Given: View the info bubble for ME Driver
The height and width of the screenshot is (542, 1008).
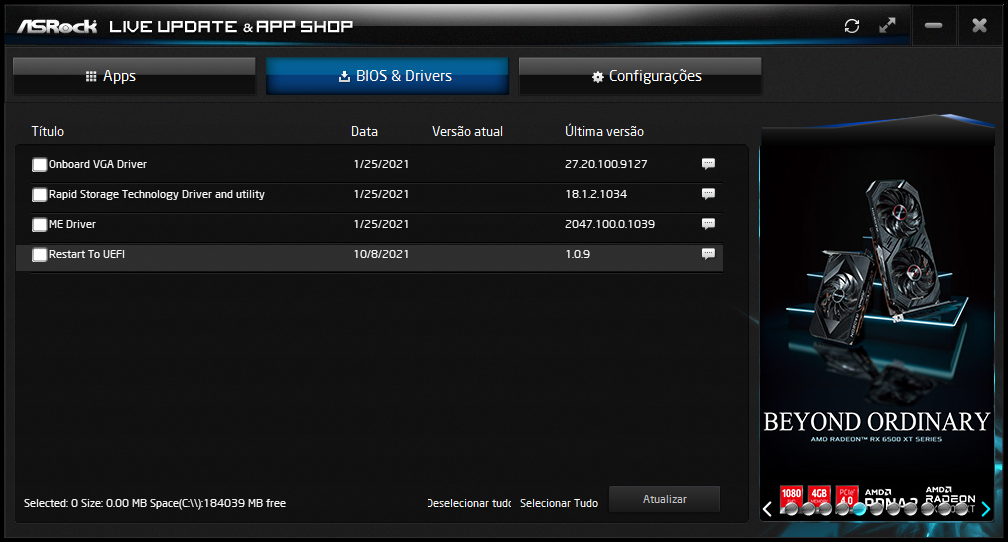Looking at the screenshot, I should (x=708, y=224).
